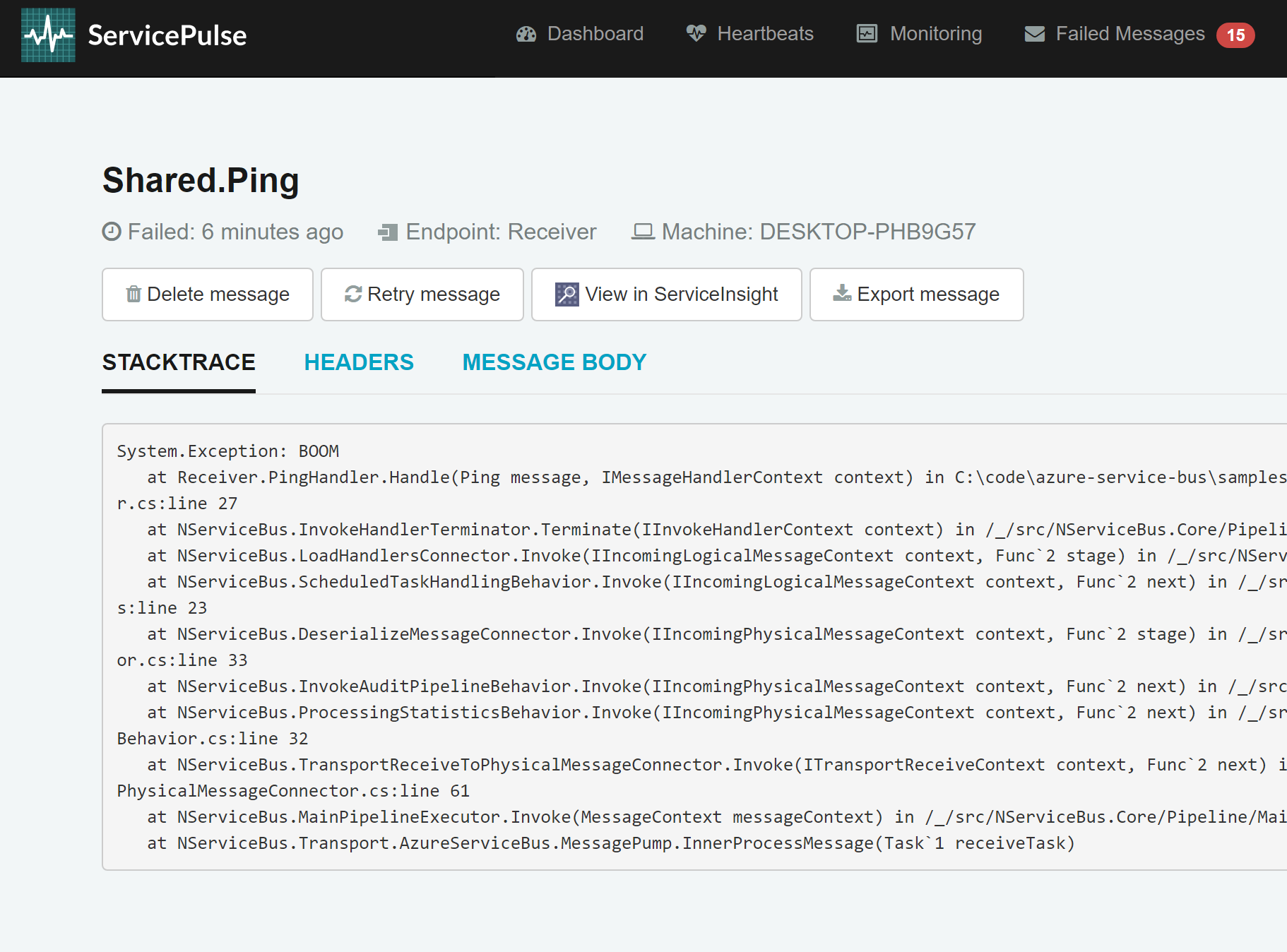Click the Failed Messages envelope icon
This screenshot has height=952, width=1287.
point(1034,33)
